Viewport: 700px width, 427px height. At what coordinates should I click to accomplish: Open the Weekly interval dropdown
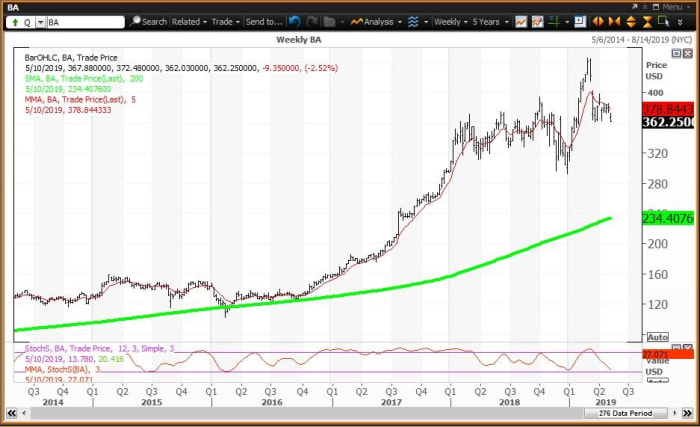pos(451,21)
